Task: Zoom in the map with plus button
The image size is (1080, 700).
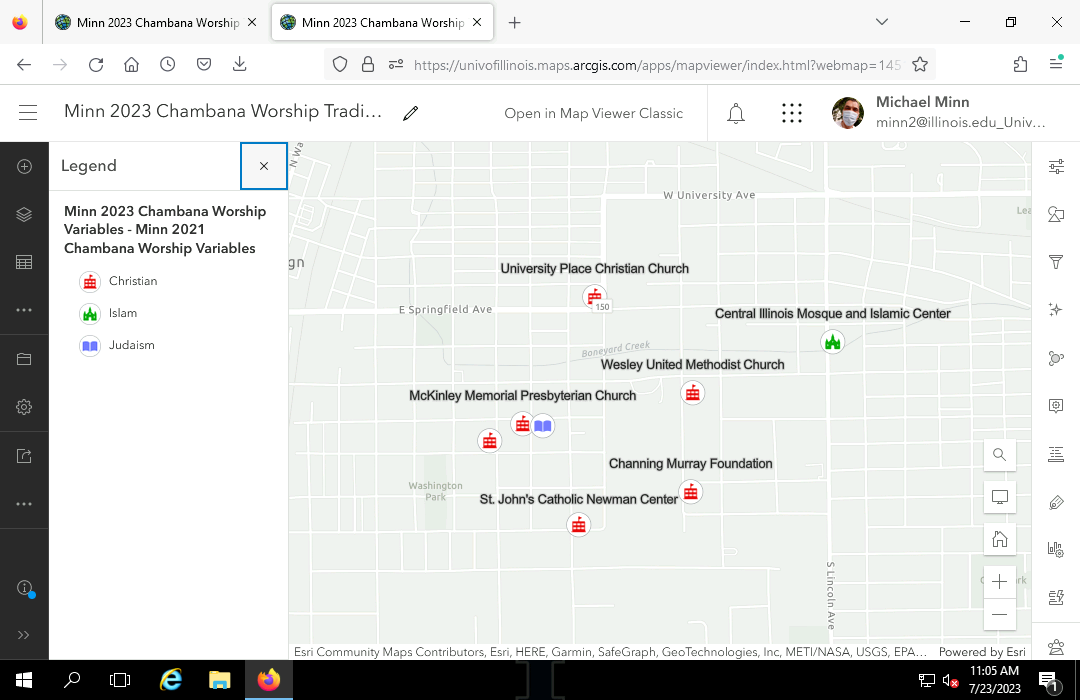Action: 999,582
